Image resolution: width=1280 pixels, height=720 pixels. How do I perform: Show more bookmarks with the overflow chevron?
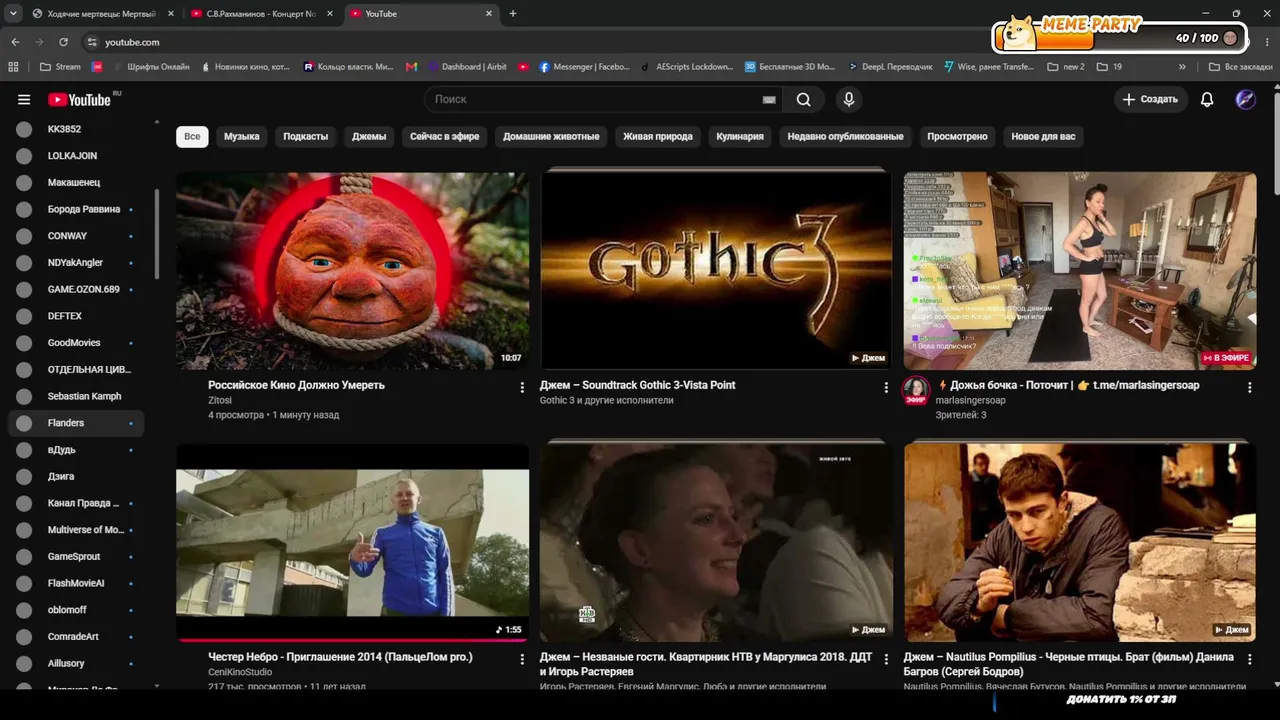click(1182, 67)
